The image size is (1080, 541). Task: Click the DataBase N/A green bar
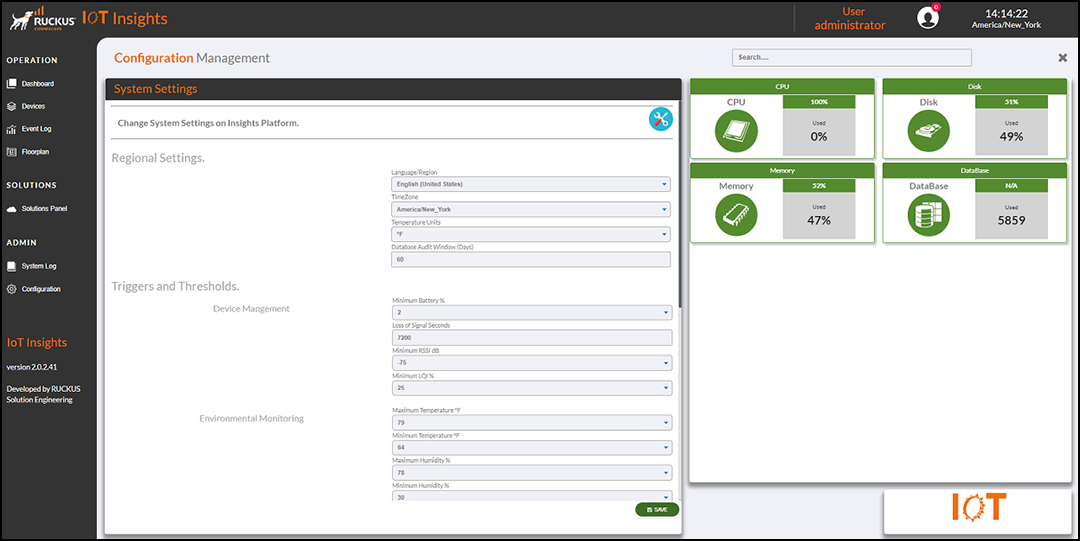1011,186
